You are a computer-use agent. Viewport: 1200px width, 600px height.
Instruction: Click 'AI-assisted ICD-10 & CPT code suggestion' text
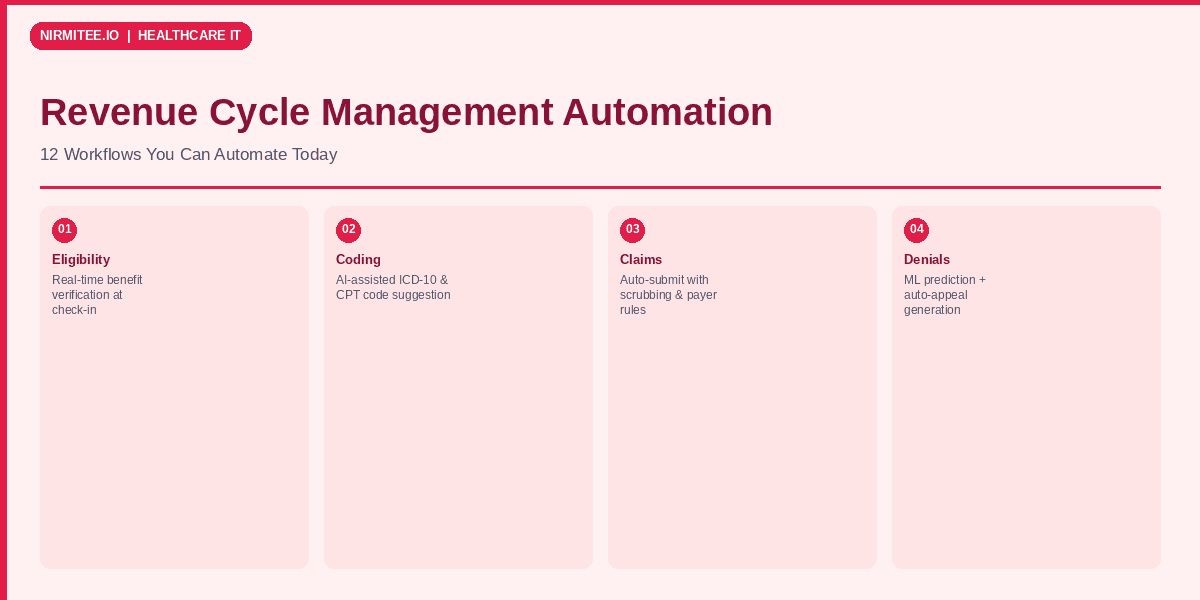(x=393, y=288)
